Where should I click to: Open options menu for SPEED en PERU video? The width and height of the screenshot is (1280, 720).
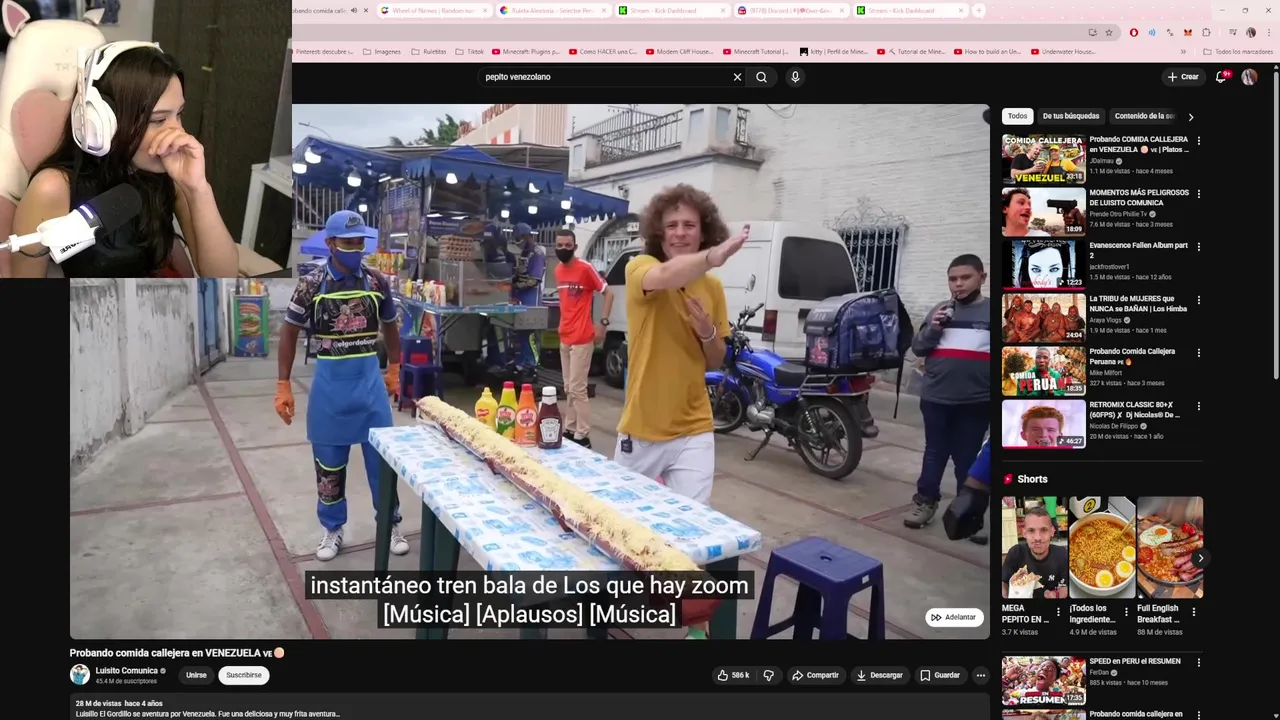(1199, 663)
